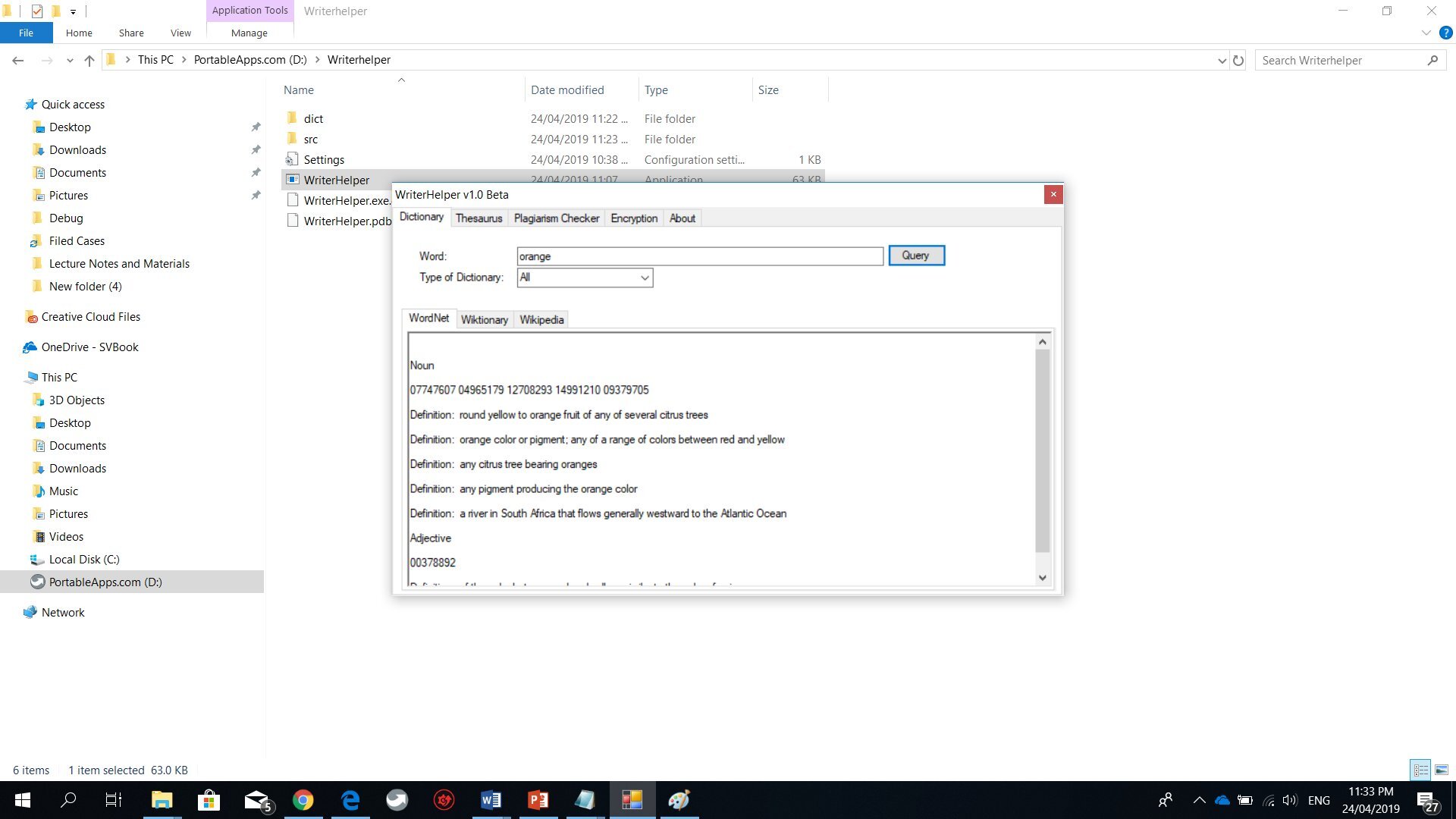
Task: Click This PC in address breadcrumb
Action: [155, 60]
